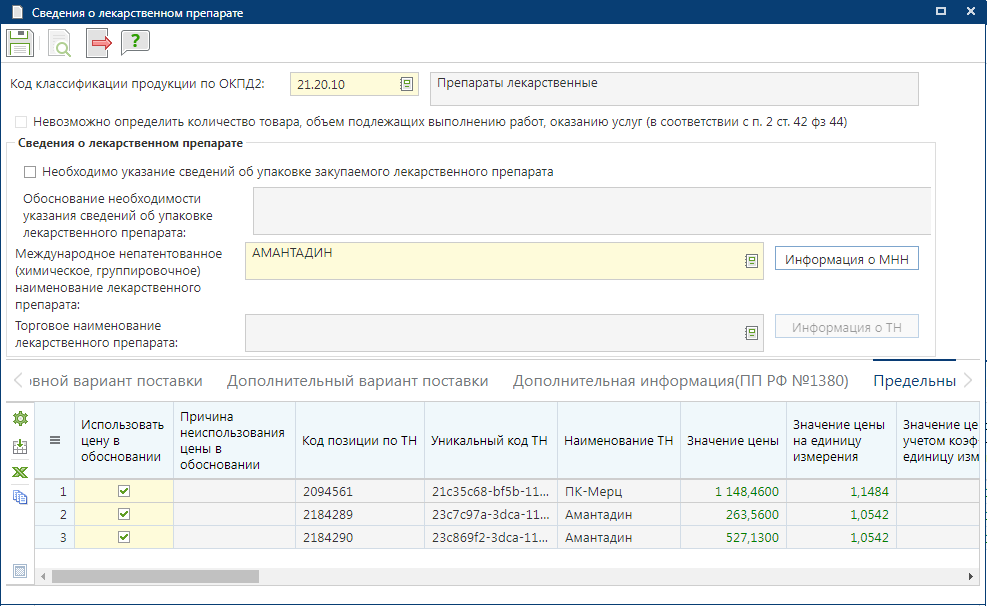
Task: Open the document preview magnifier icon
Action: point(60,43)
